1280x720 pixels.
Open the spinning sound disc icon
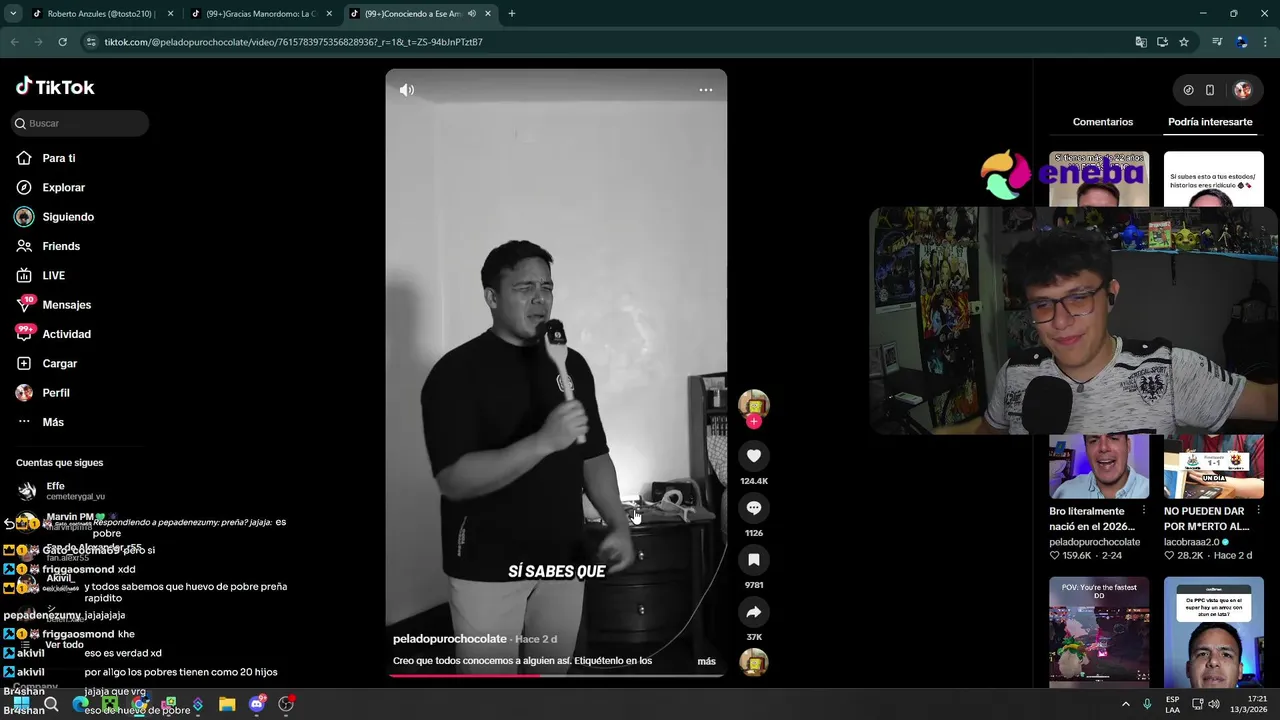[x=754, y=662]
